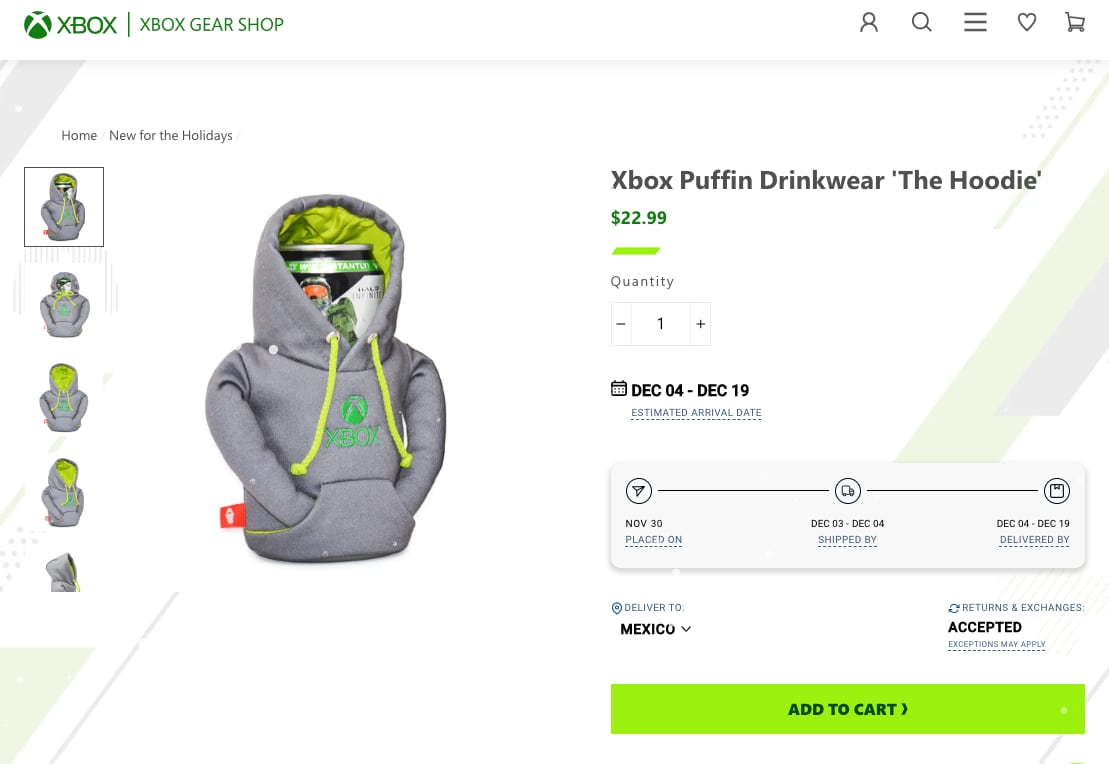Click the quantity input field
Viewport: 1109px width, 764px height.
tap(660, 324)
